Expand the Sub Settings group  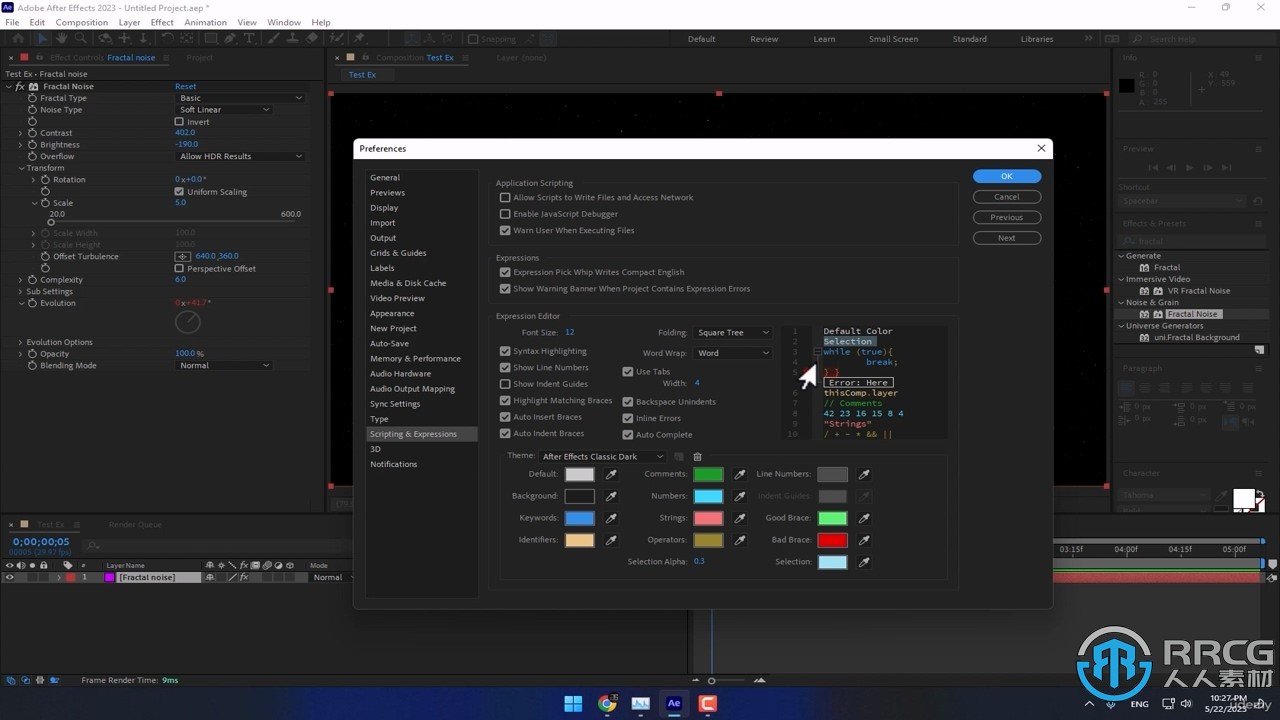coord(20,292)
